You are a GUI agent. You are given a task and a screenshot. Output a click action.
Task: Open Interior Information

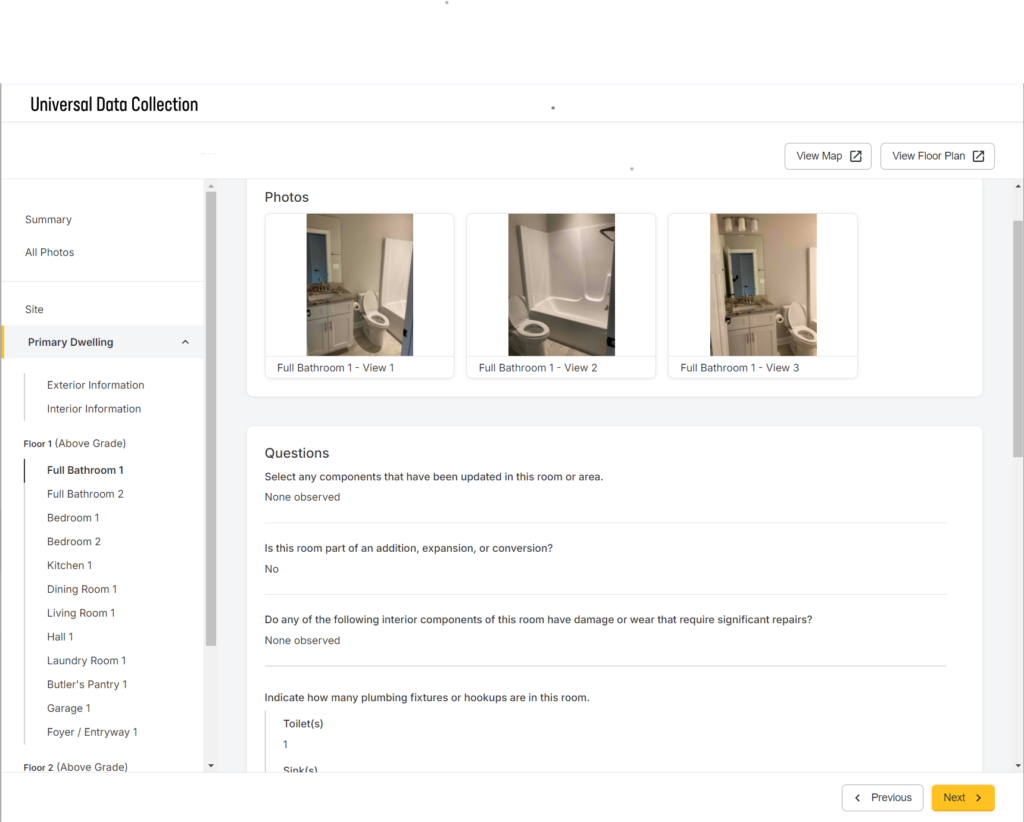[x=94, y=409]
